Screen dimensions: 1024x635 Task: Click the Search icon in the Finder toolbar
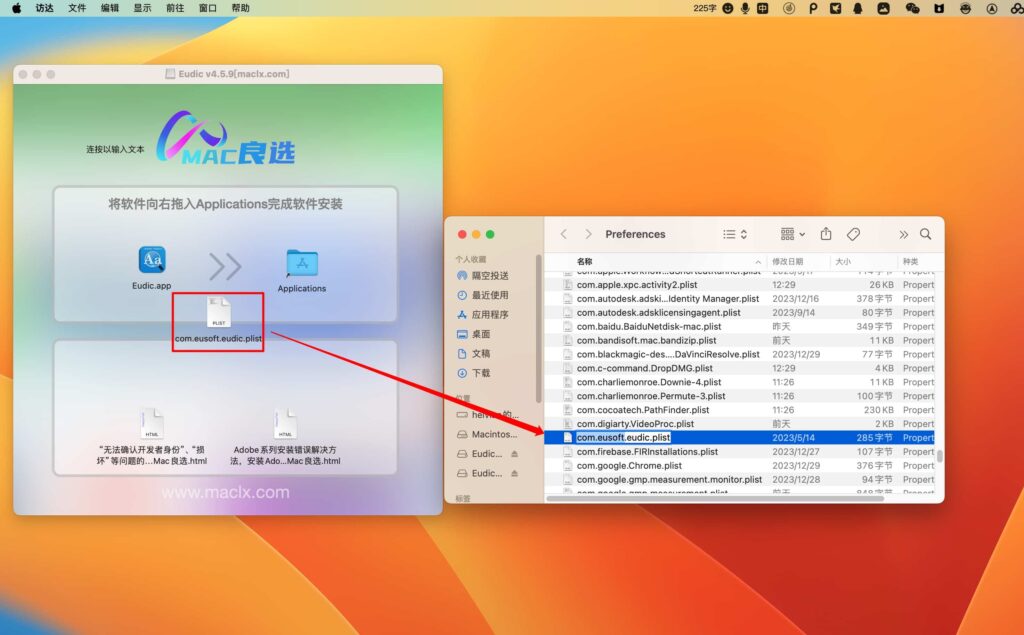[x=926, y=233]
